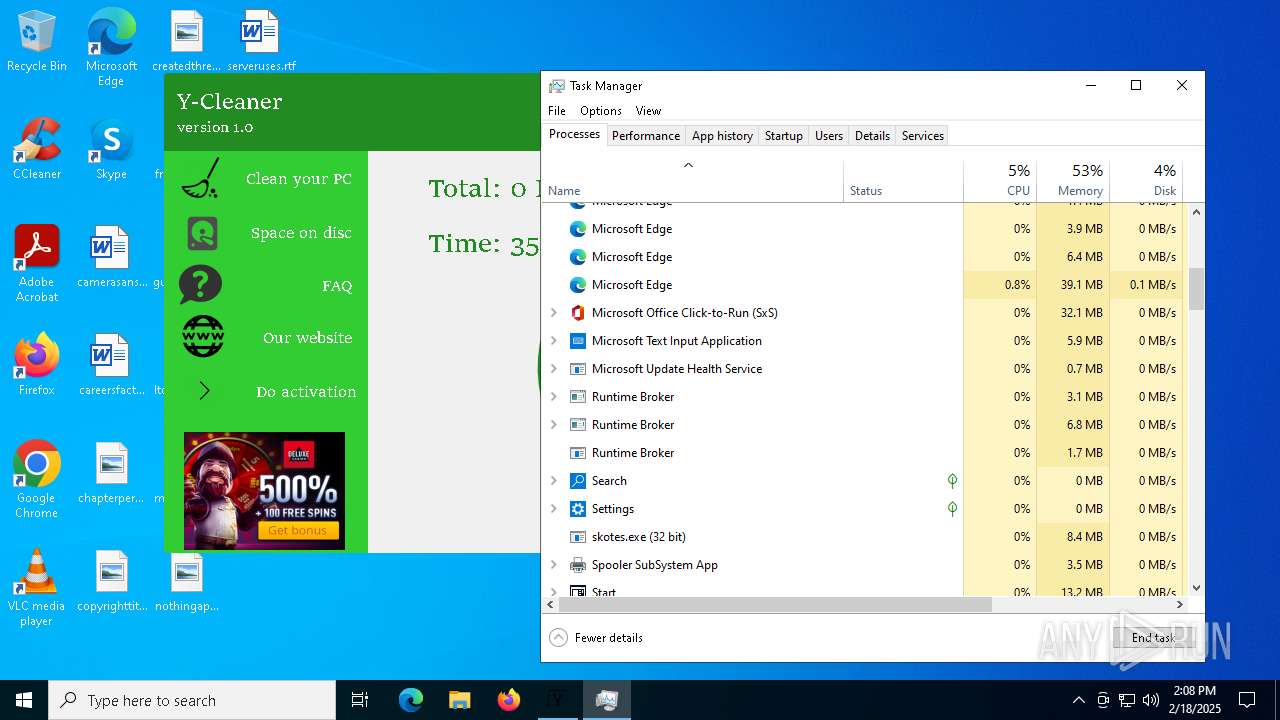Expand Spooler SubSystem App process
Image resolution: width=1280 pixels, height=720 pixels.
(x=554, y=565)
